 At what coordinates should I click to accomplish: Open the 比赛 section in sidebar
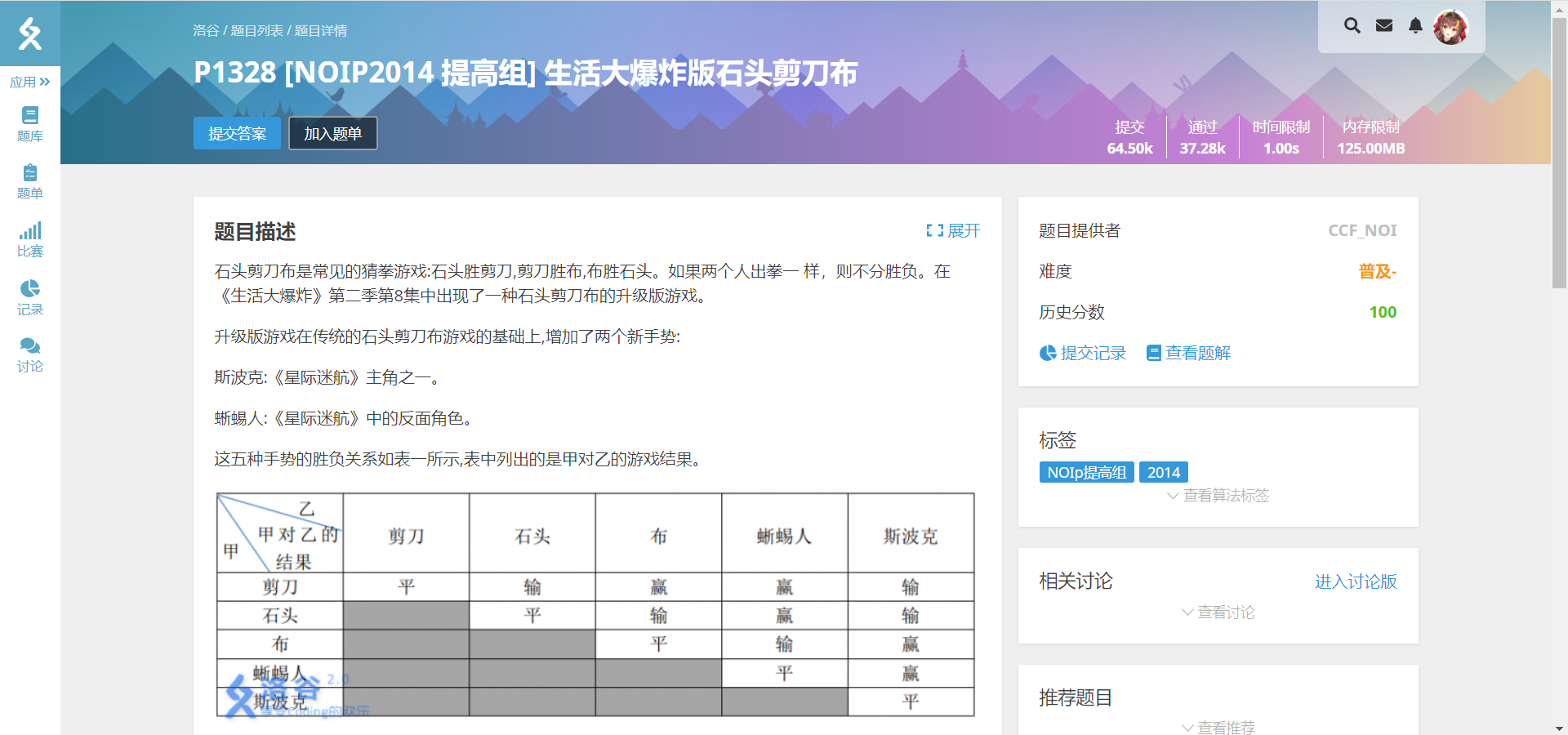(x=30, y=238)
